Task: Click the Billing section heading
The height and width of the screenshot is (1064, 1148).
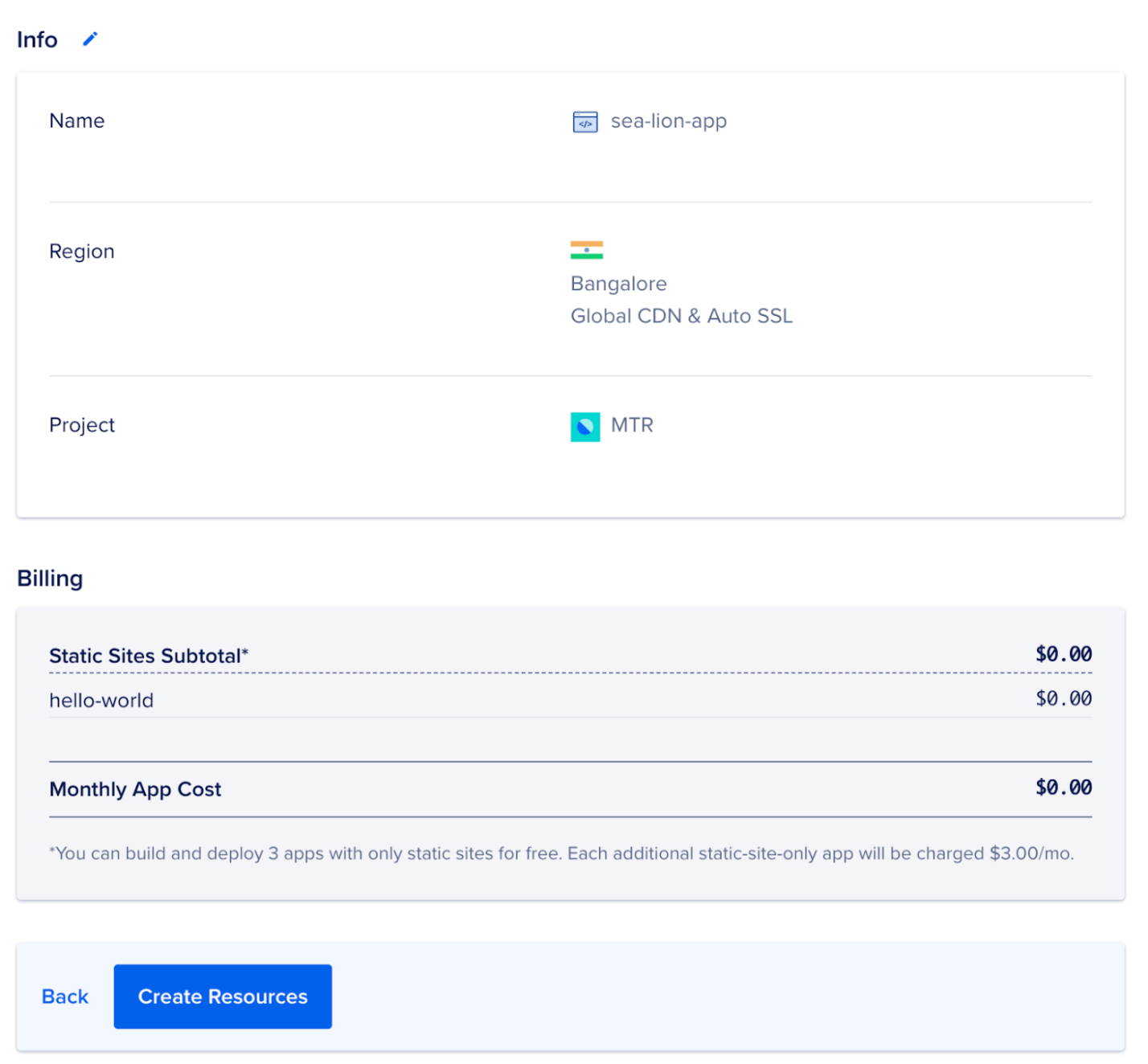Action: [50, 579]
